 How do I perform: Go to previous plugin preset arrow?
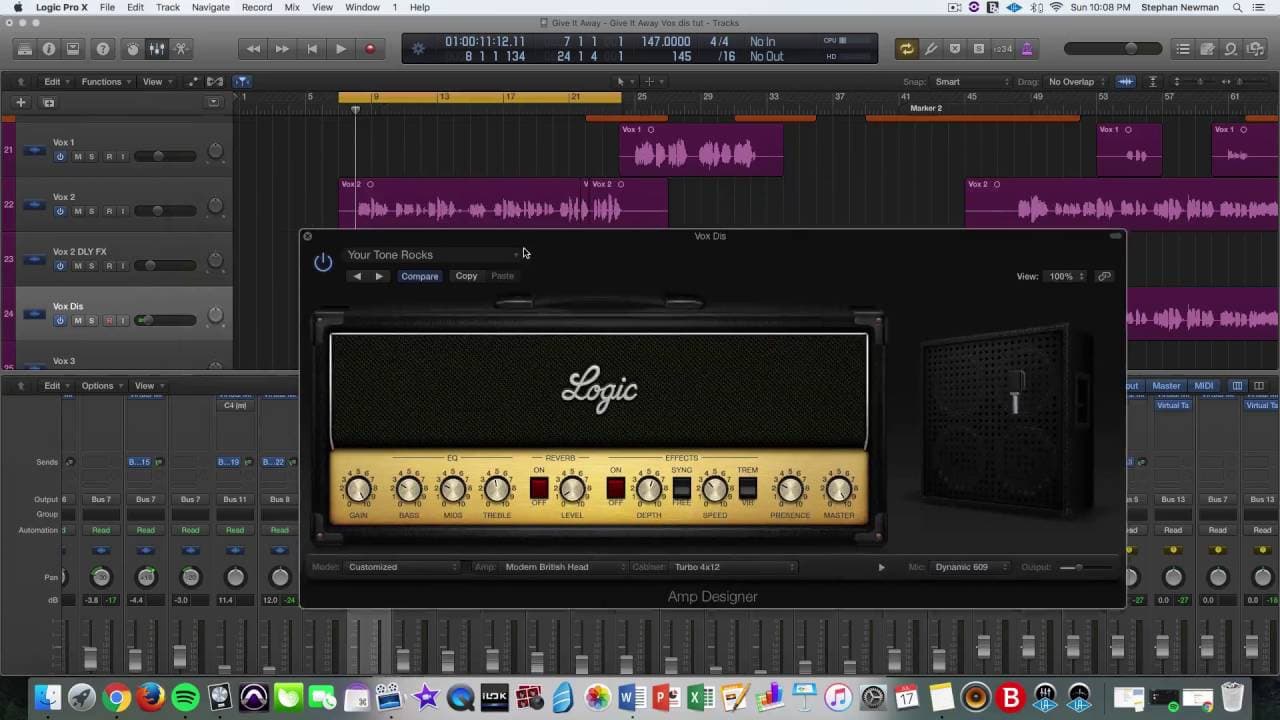tap(357, 276)
